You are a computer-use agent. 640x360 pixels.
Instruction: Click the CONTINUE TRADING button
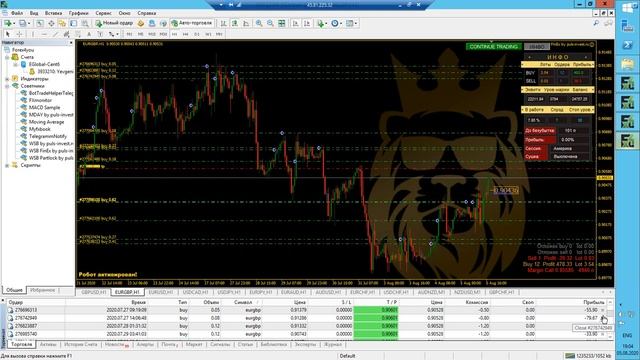click(x=493, y=47)
